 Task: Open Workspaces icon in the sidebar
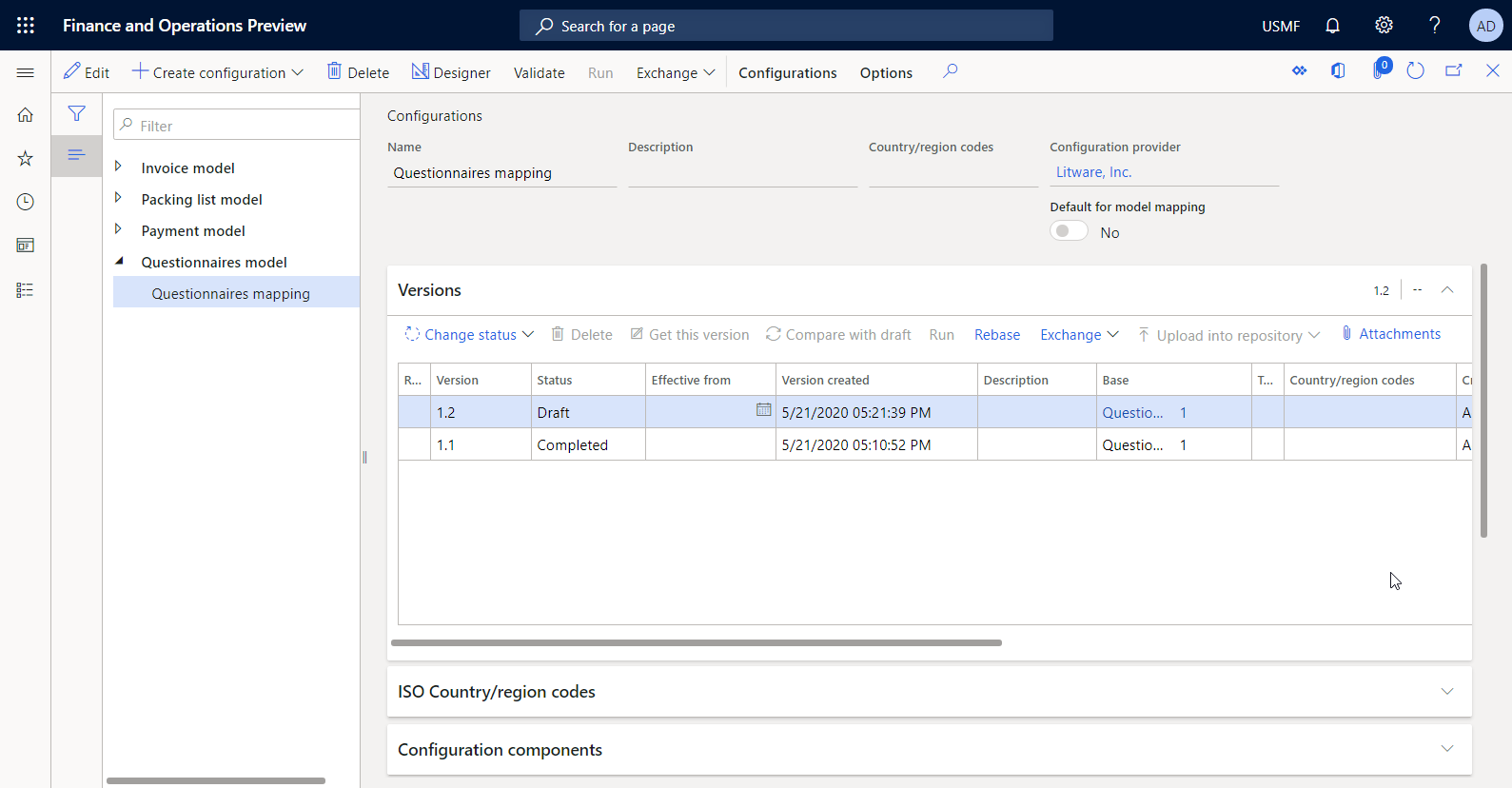click(x=26, y=246)
